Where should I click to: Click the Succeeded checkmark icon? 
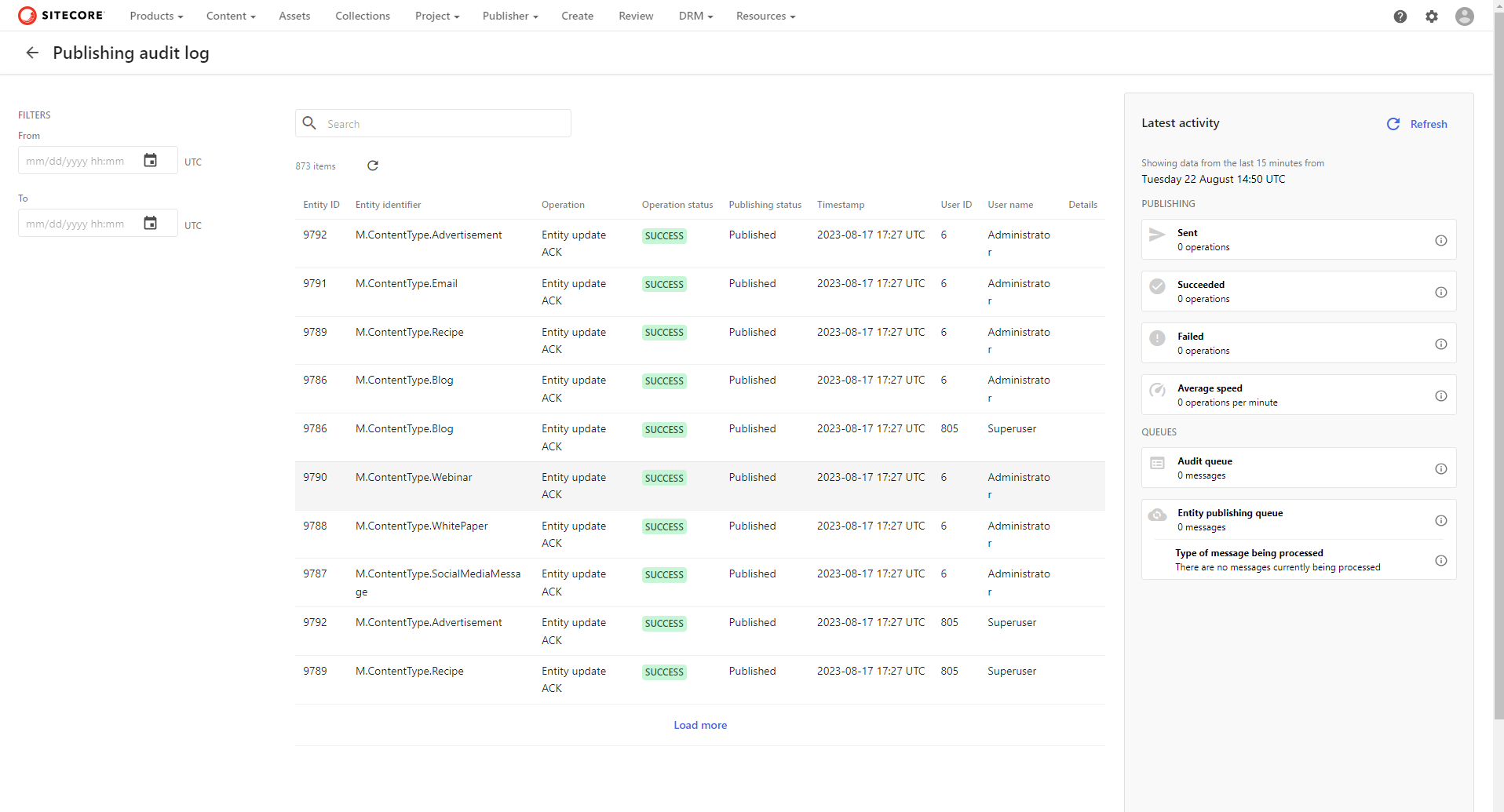pyautogui.click(x=1157, y=286)
